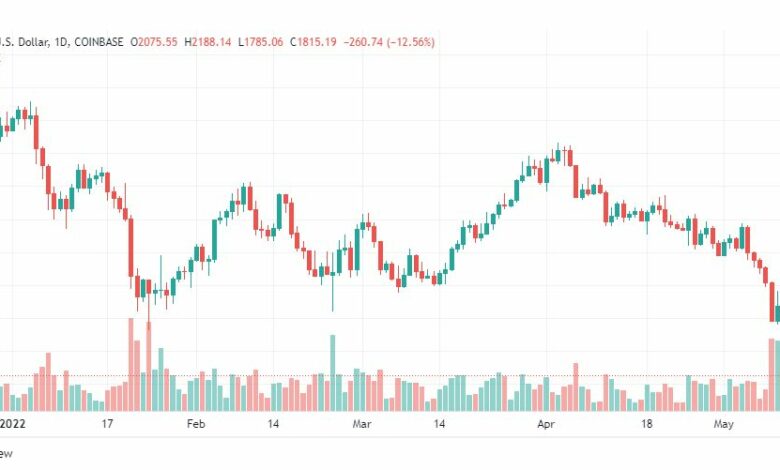Select the May label on time axis
The height and width of the screenshot is (470, 780).
coord(723,424)
